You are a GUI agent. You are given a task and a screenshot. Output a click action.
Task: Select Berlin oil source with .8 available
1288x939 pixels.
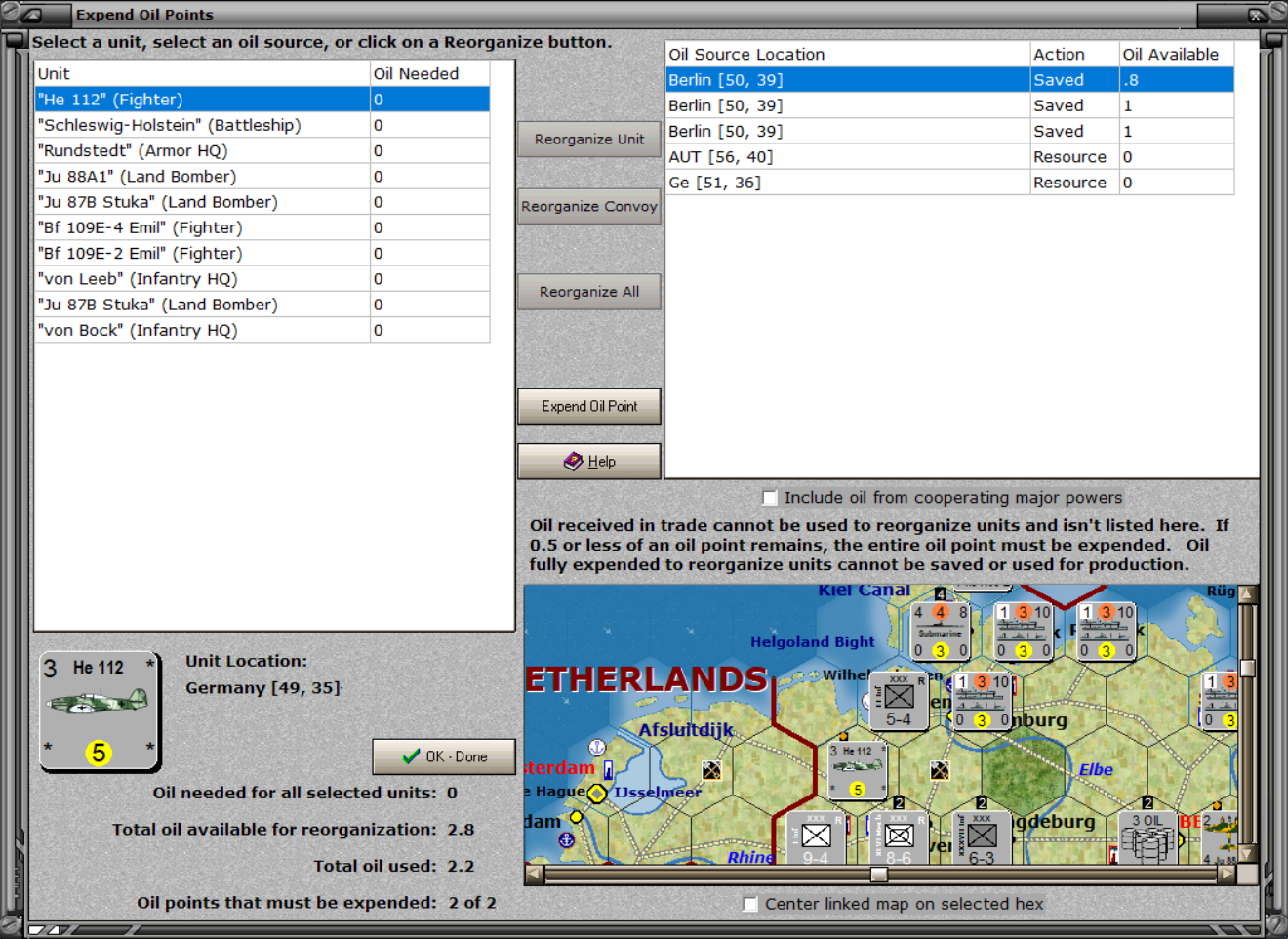pyautogui.click(x=949, y=80)
